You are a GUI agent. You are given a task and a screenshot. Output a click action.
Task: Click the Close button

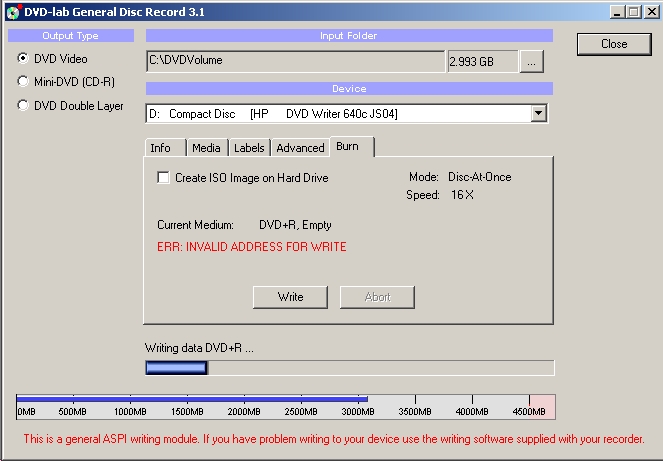tap(614, 44)
